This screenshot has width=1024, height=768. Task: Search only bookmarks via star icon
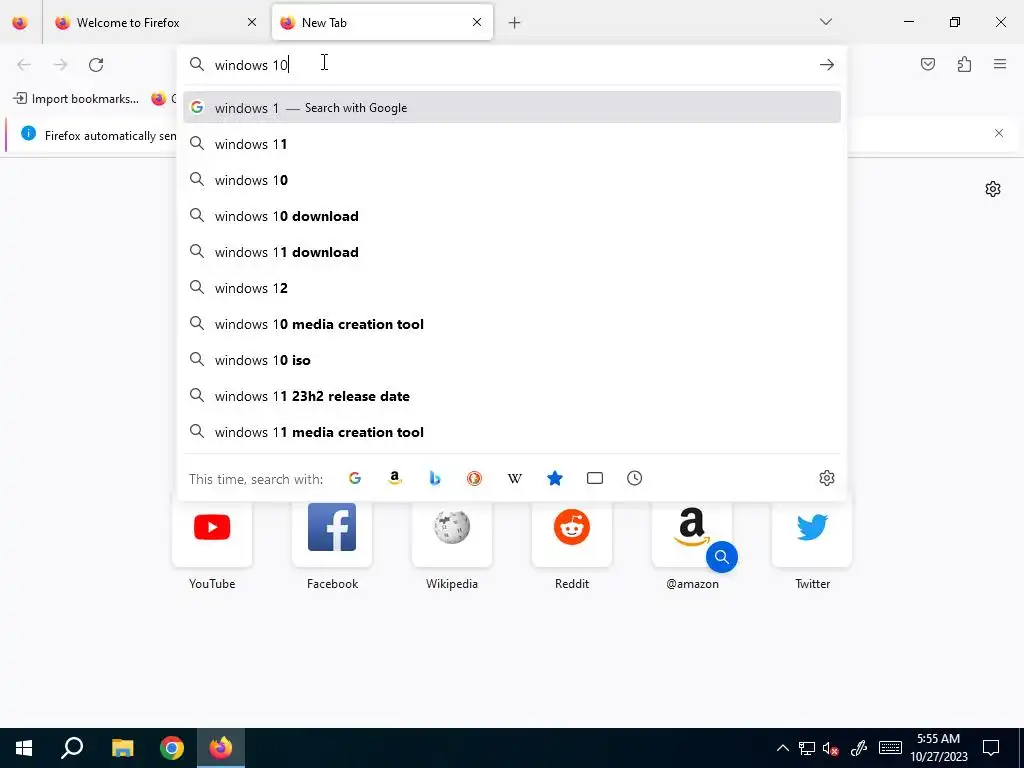pyautogui.click(x=554, y=478)
